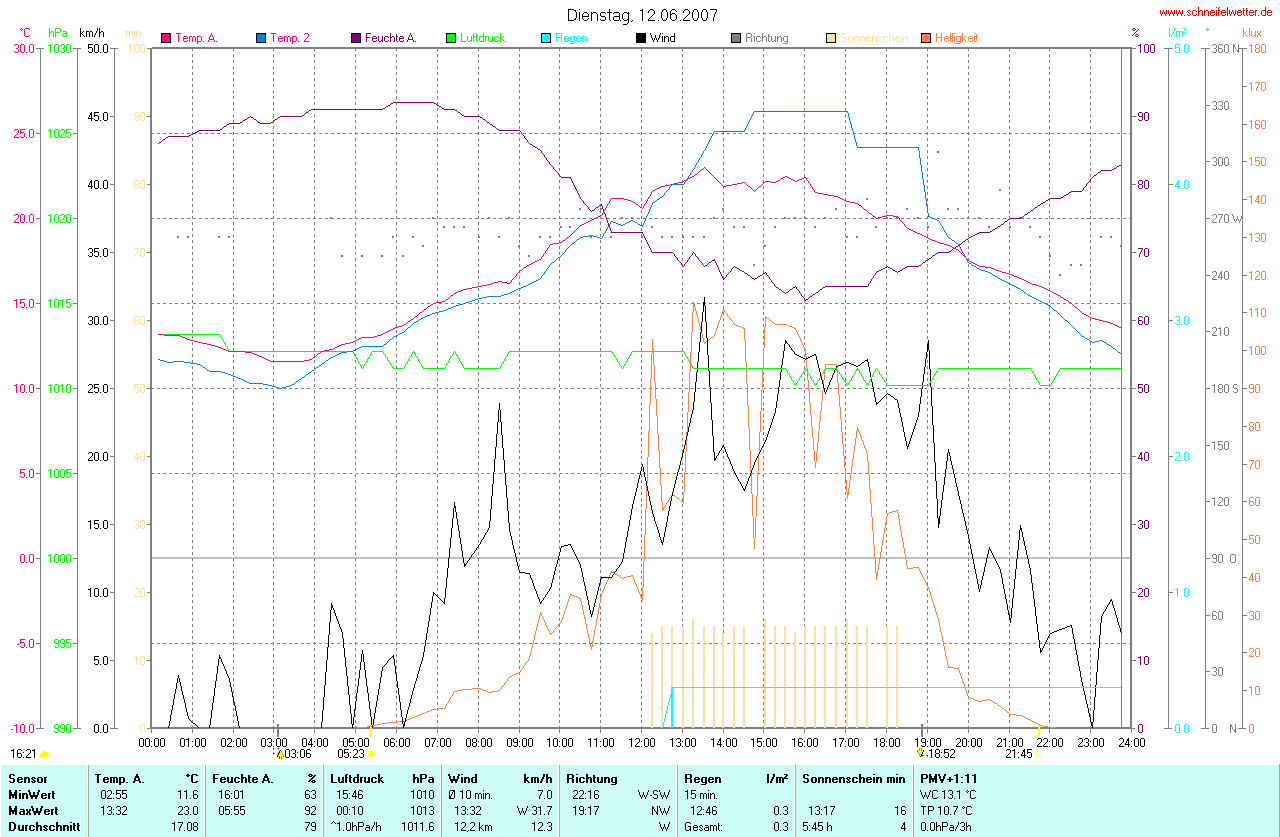Click the Feuchte A. table column header
Viewport: 1280px width, 837px height.
242,778
